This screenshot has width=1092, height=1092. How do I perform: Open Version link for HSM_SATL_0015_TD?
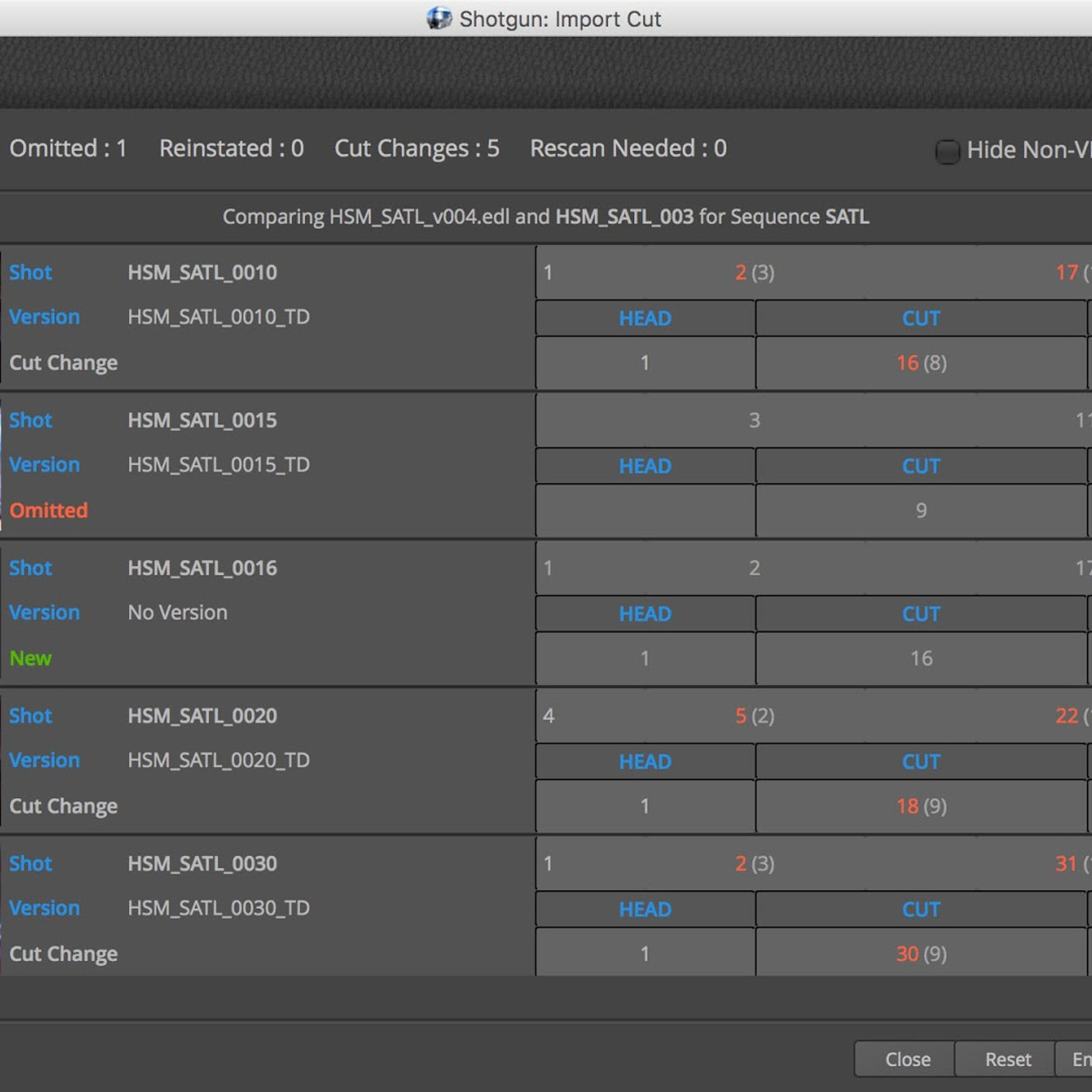(x=44, y=464)
